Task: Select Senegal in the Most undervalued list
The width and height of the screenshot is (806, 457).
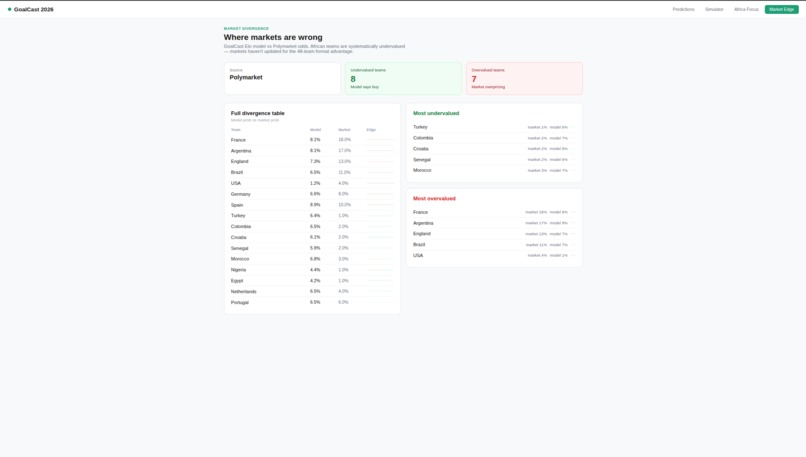Action: coord(494,159)
